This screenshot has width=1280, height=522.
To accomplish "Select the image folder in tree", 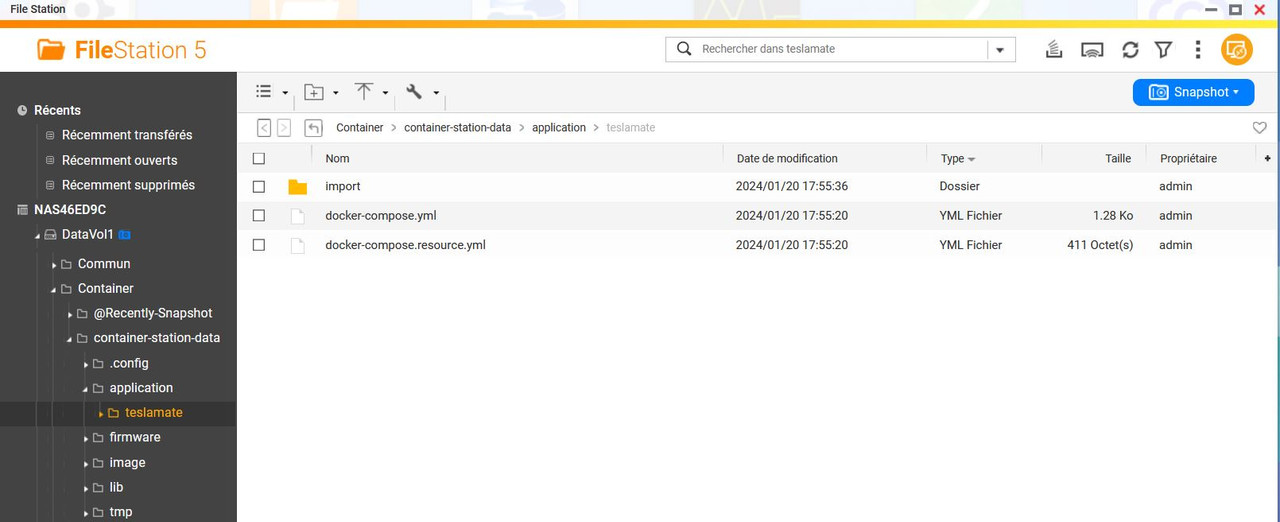I will coord(127,463).
